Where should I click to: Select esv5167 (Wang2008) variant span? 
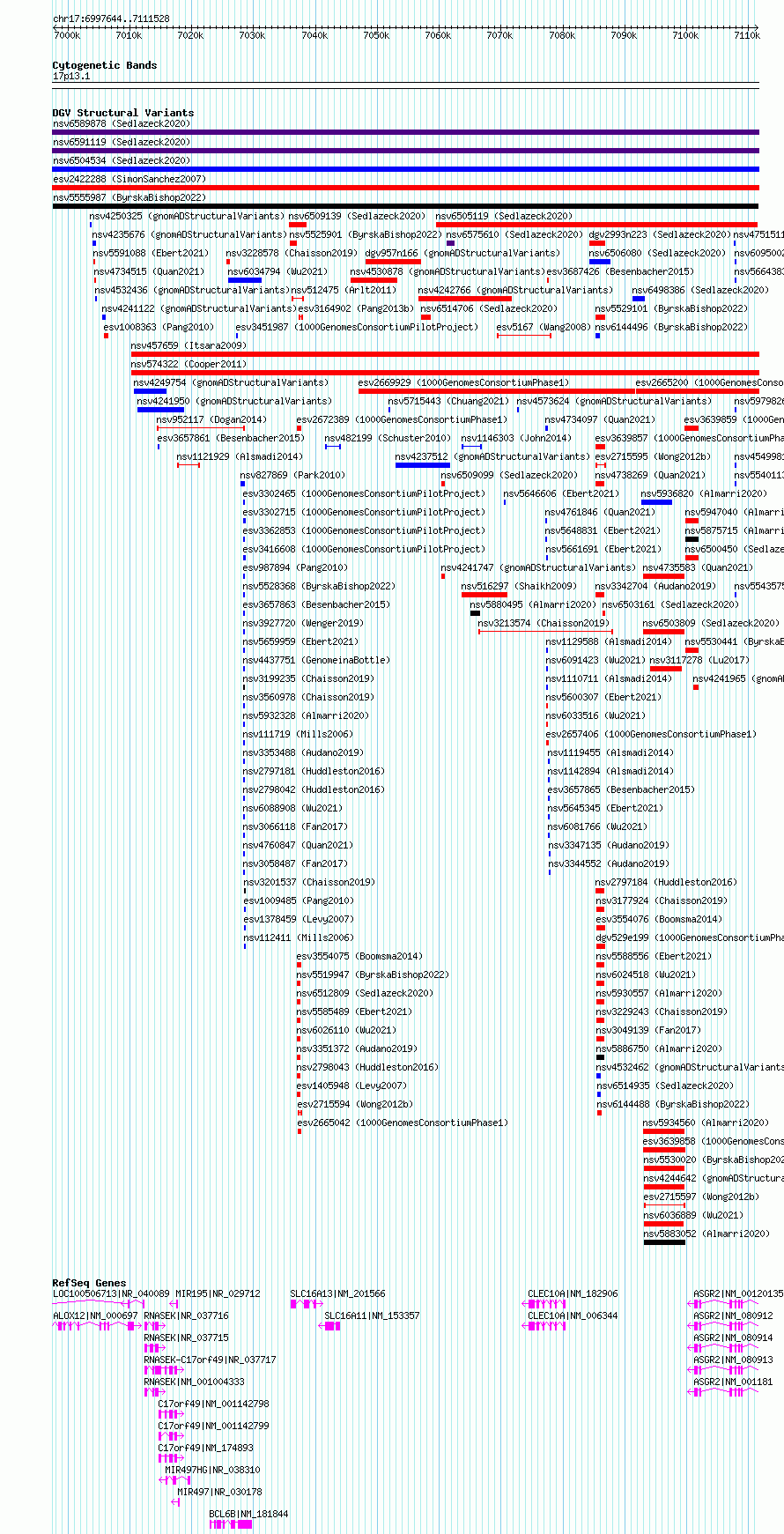point(524,336)
